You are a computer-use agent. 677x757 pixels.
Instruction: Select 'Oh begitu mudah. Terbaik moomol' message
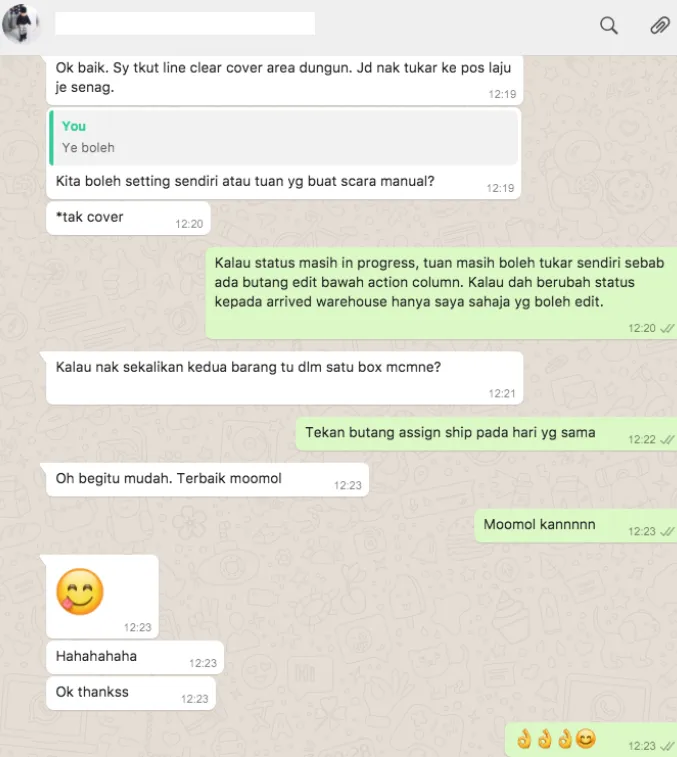click(x=207, y=479)
